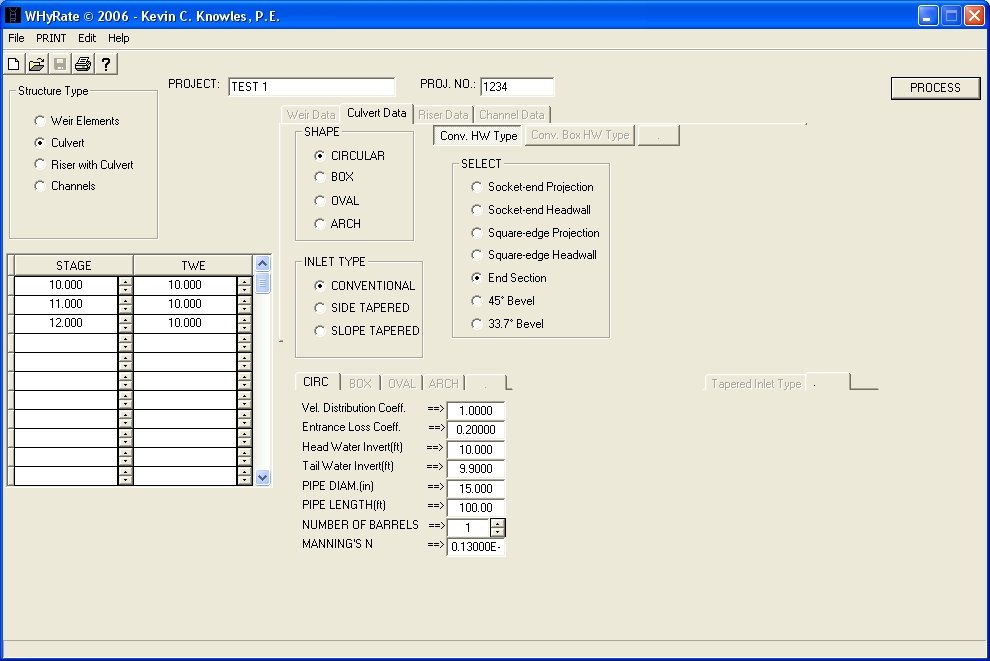
Task: Click the WHyRate title bar app icon
Action: tap(13, 16)
